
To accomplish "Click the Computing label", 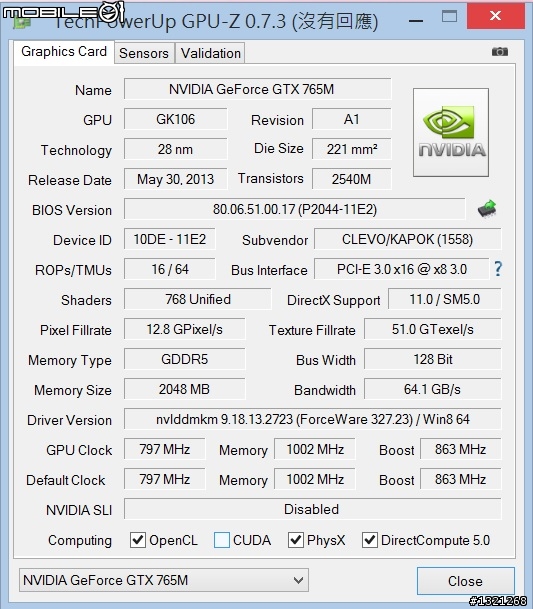I will click(x=80, y=541).
